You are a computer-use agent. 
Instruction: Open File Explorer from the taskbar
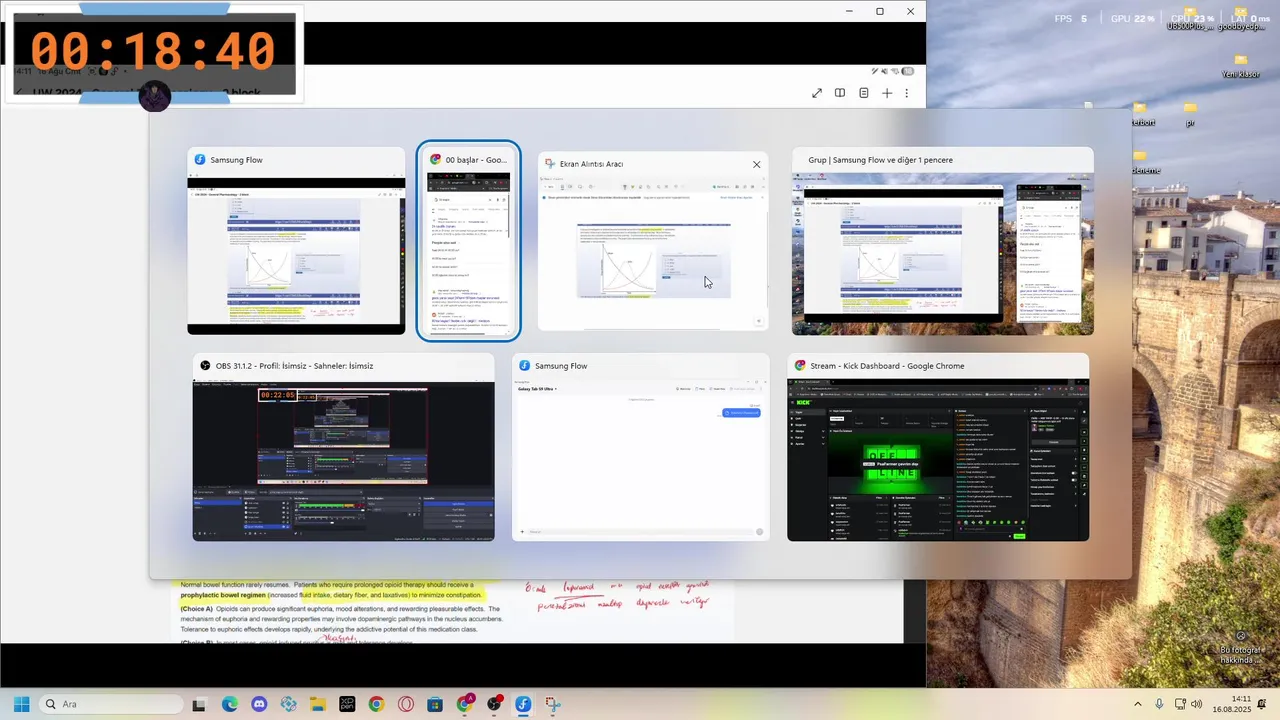[x=318, y=704]
